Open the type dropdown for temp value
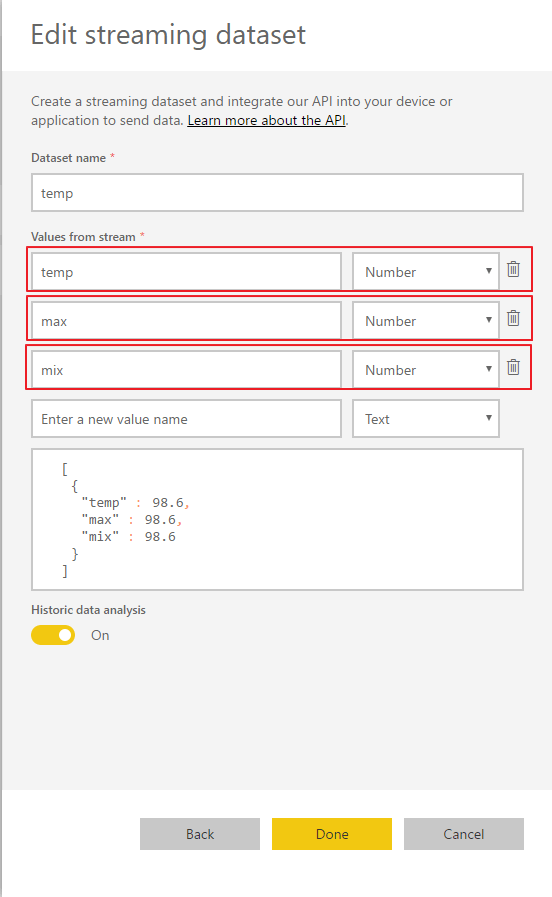Screen dimensions: 552x897 click(x=426, y=272)
